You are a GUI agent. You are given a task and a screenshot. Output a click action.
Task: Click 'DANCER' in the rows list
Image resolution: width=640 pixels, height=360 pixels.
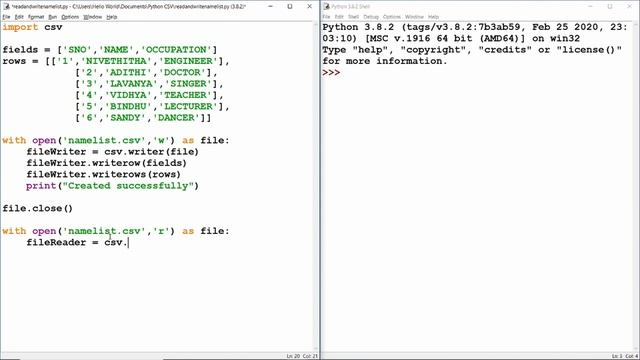pyautogui.click(x=179, y=118)
